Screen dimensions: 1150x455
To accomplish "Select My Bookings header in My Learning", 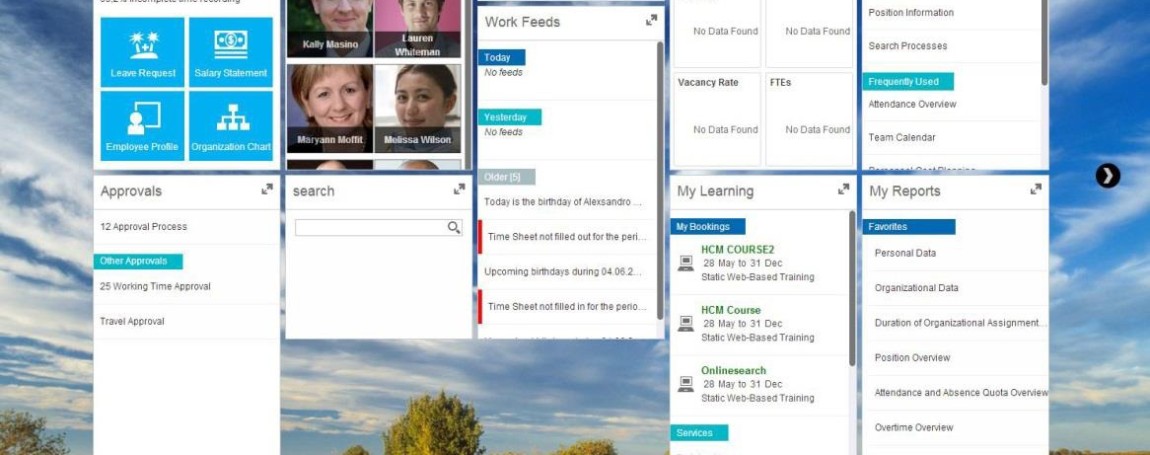I will (708, 227).
